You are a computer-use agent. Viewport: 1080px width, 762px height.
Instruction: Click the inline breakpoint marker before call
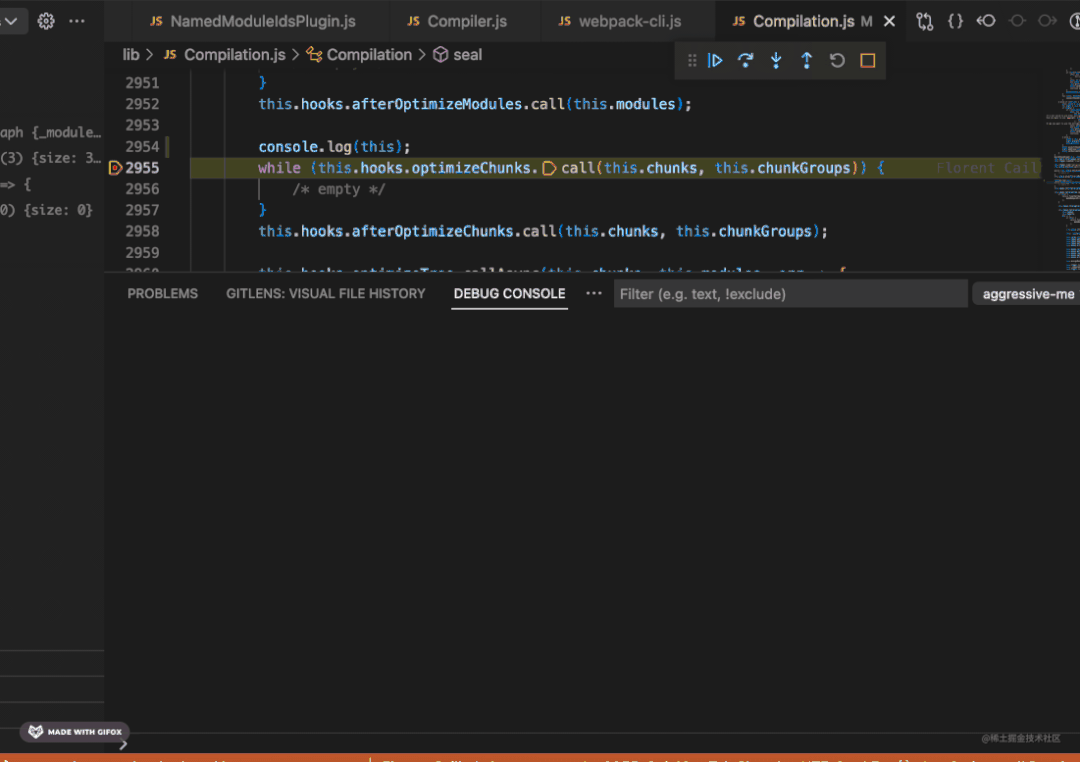549,168
